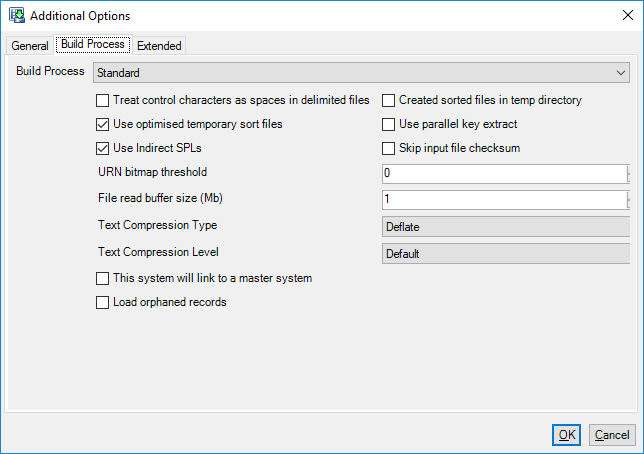Open the Extended tab
This screenshot has width=644, height=454.
(159, 45)
